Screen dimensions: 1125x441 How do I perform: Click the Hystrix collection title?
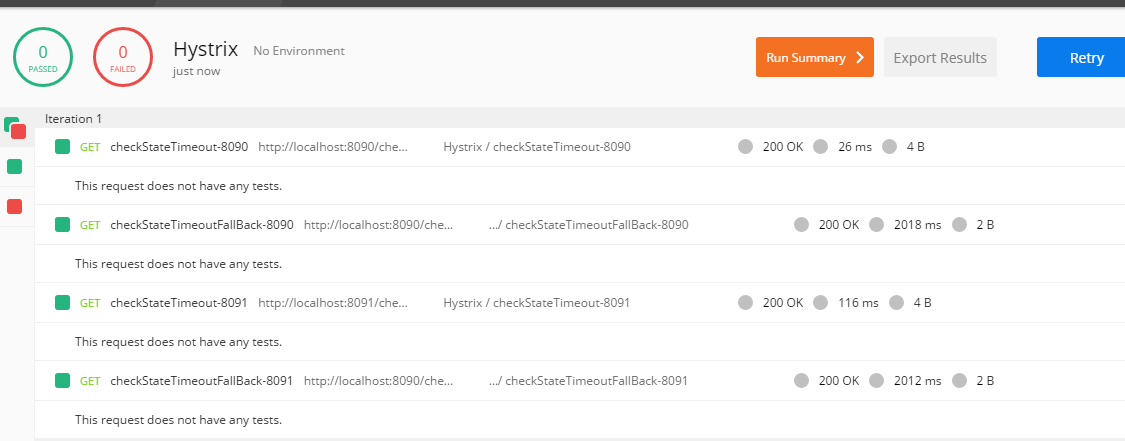(205, 49)
